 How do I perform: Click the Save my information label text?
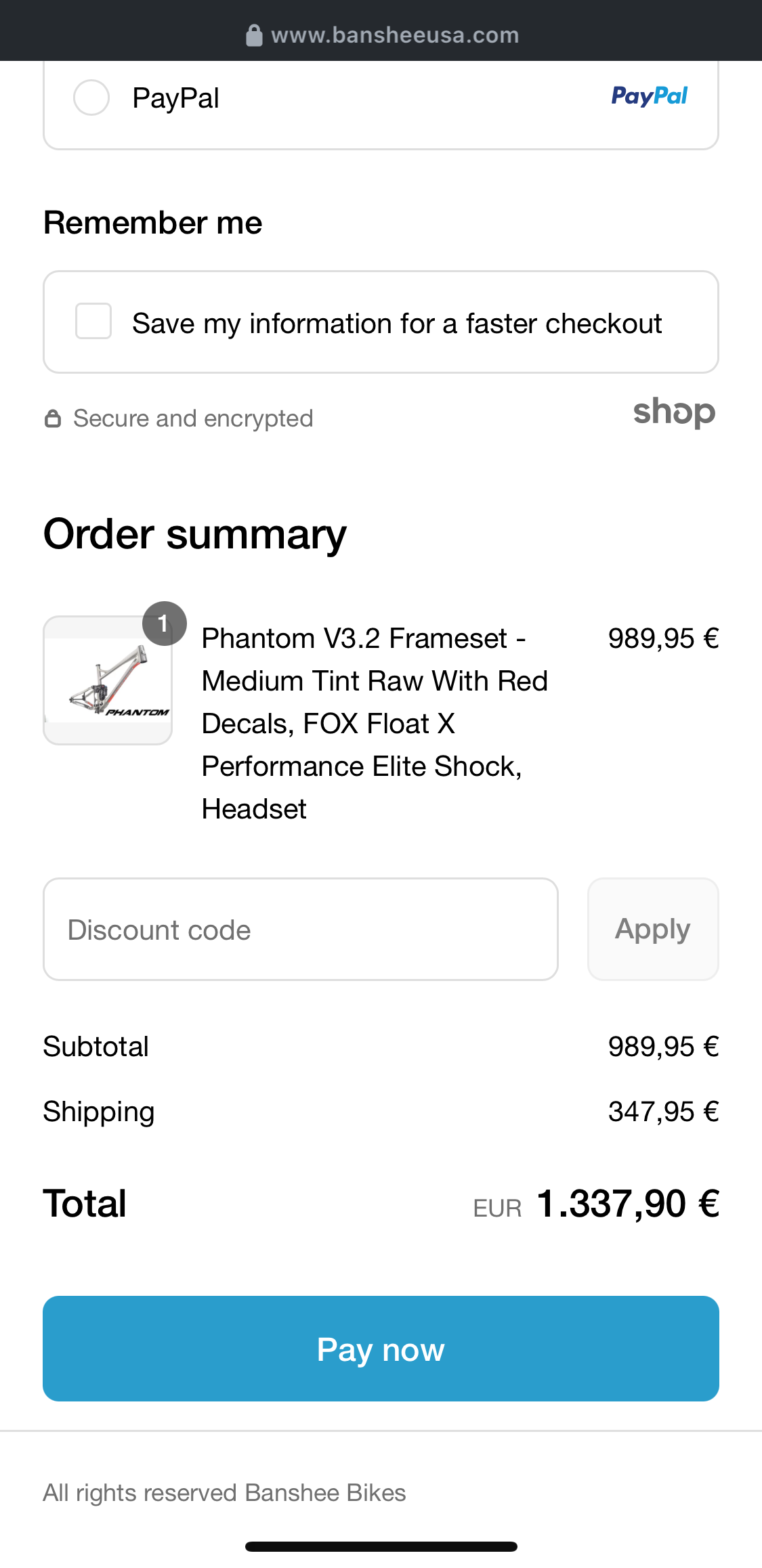397,324
